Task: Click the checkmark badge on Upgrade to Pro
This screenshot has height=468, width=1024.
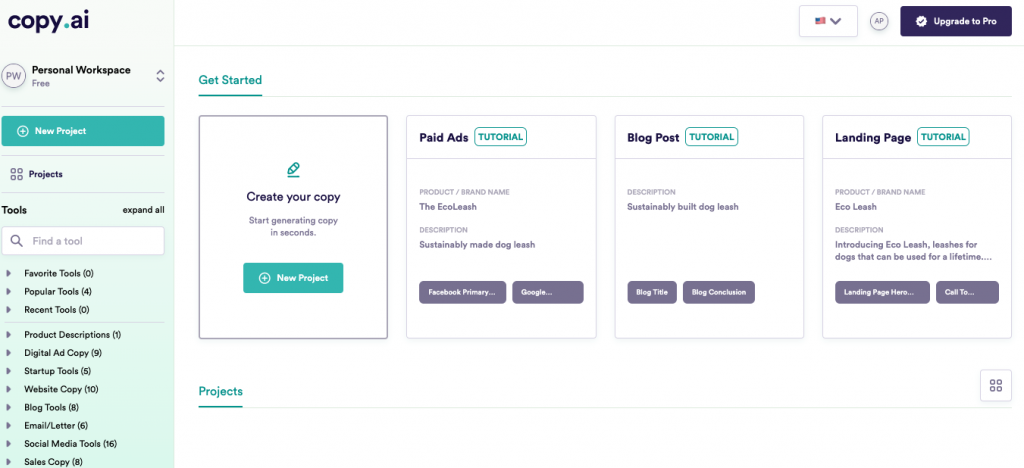Action: 921,21
